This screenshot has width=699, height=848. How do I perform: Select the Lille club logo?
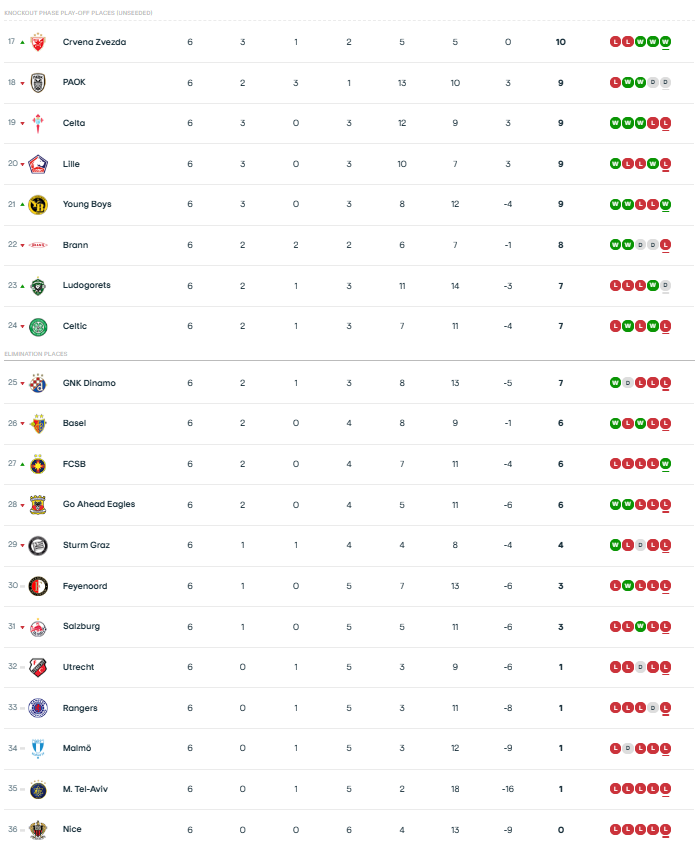coord(38,164)
